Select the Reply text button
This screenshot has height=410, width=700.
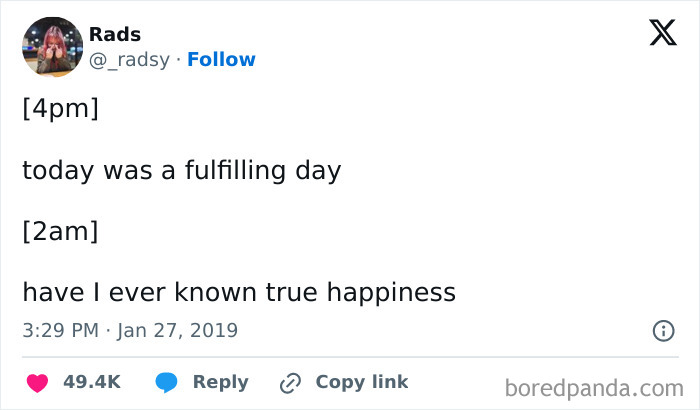click(221, 382)
